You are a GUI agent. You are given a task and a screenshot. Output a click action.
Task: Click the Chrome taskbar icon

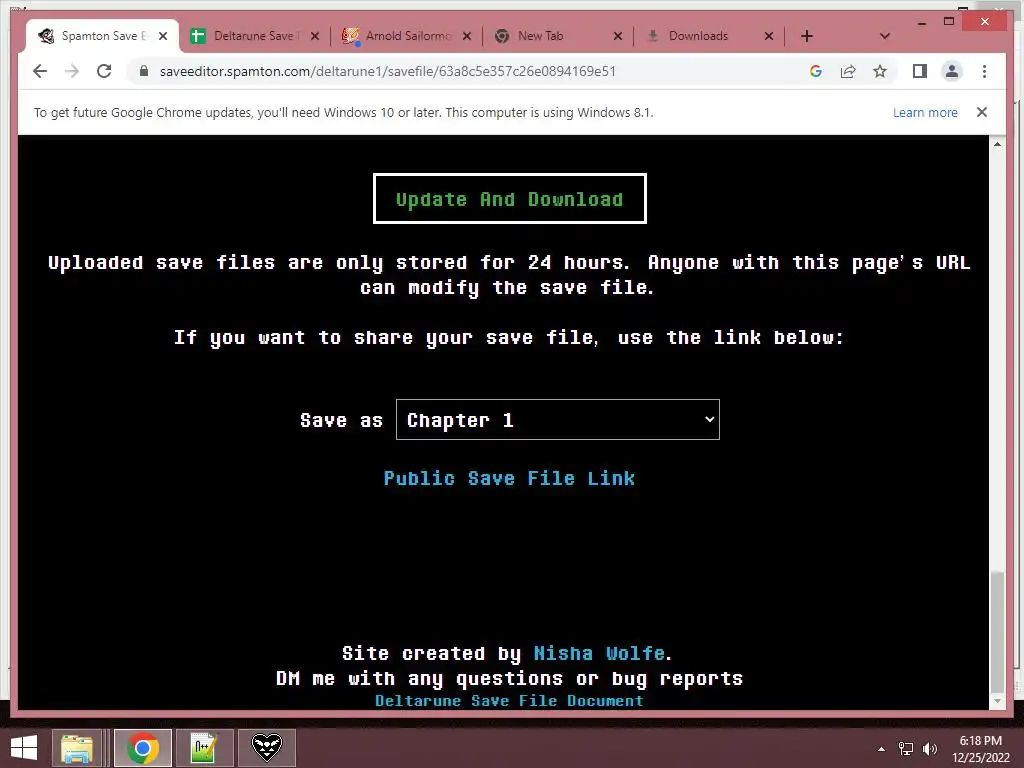coord(142,748)
